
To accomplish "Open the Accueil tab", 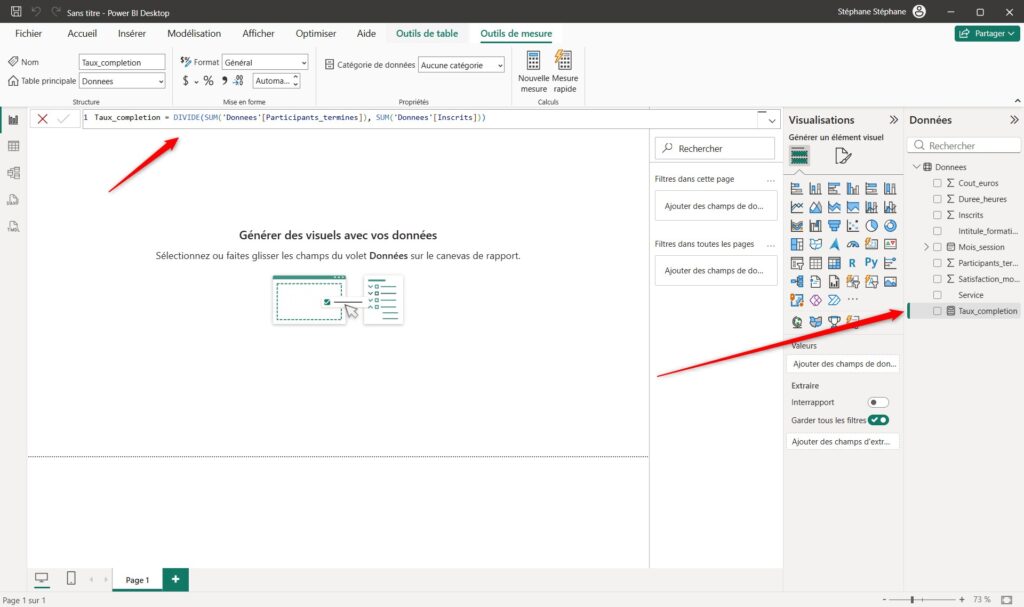I will (82, 33).
